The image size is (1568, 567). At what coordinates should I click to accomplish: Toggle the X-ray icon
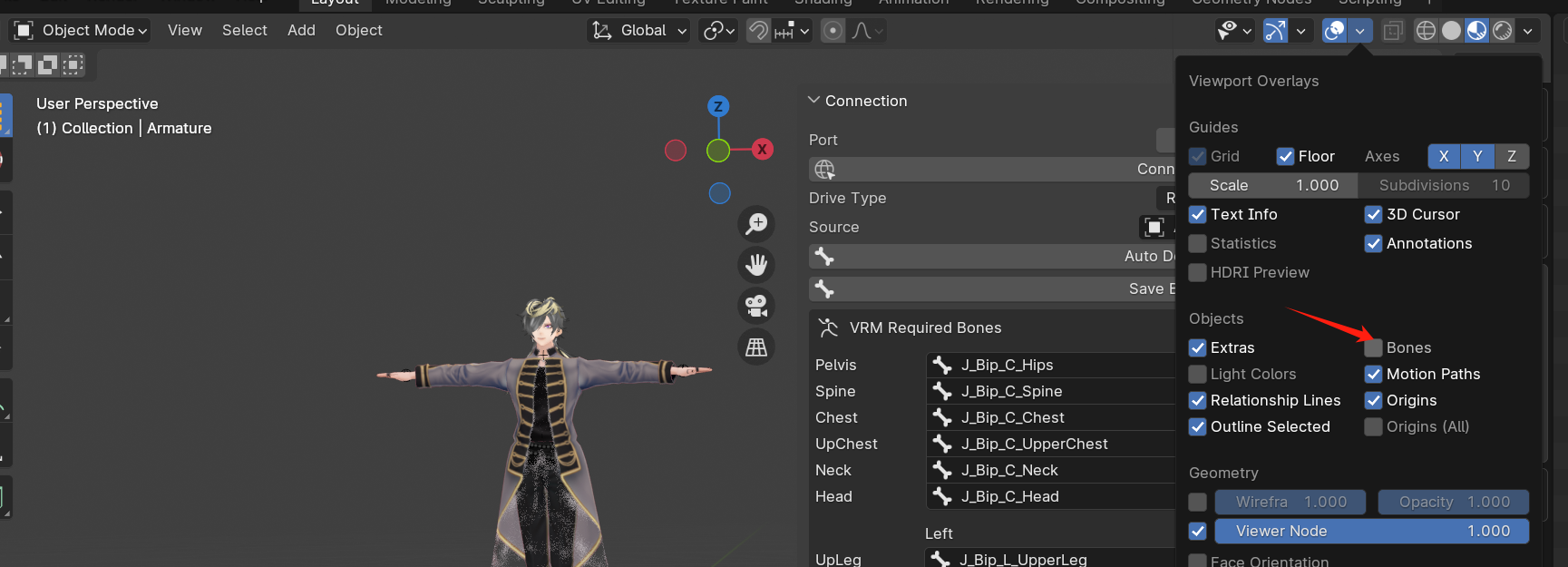[1393, 31]
